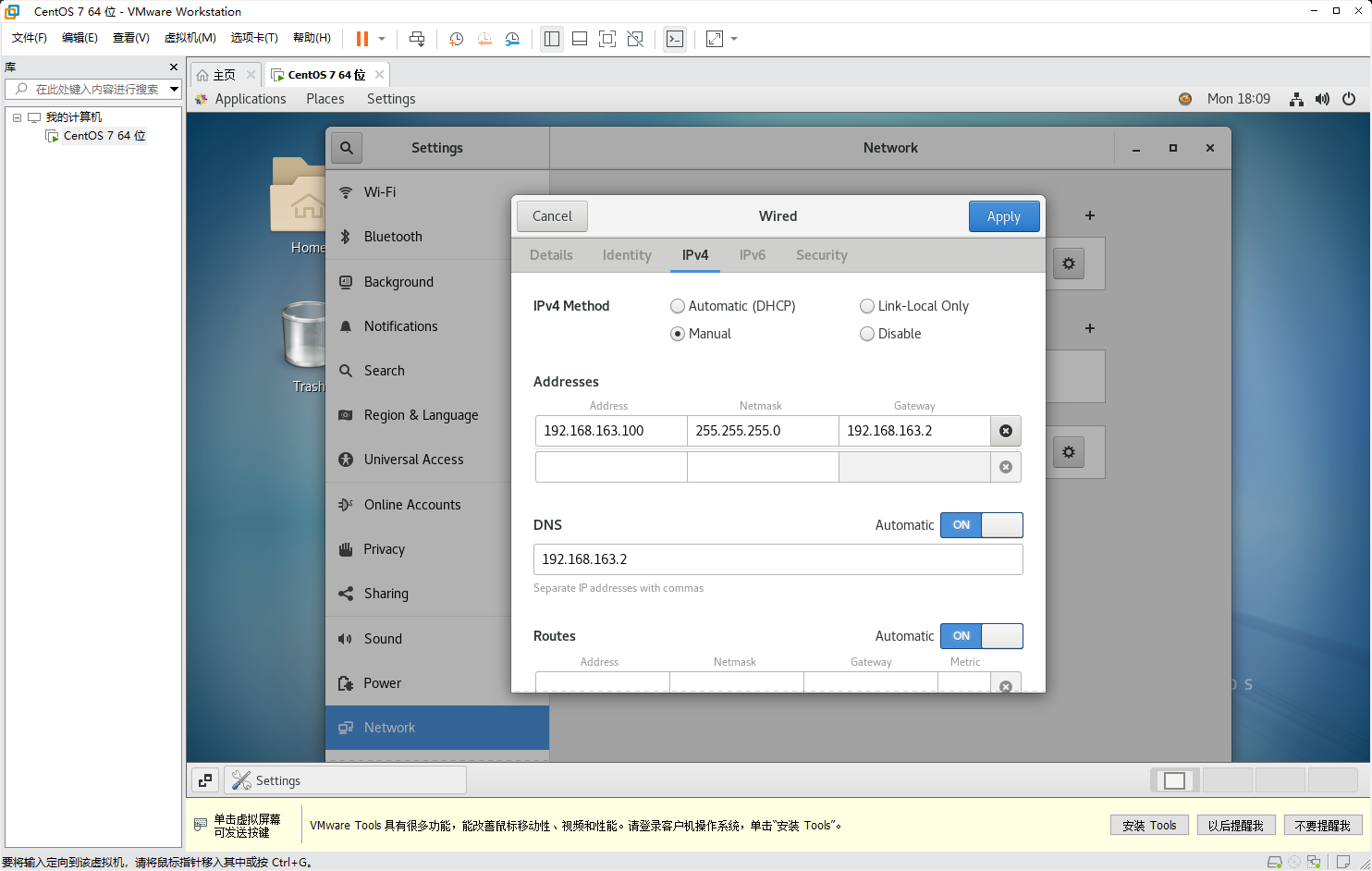The height and width of the screenshot is (871, 1372).
Task: Open the 帮助(H) menu
Action: pos(312,38)
